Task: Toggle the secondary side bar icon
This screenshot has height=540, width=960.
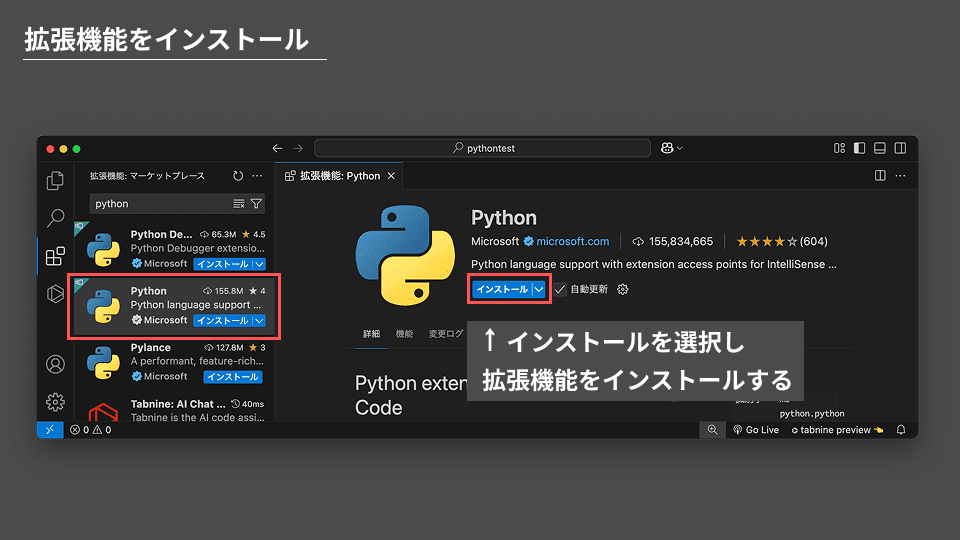Action: coord(900,148)
